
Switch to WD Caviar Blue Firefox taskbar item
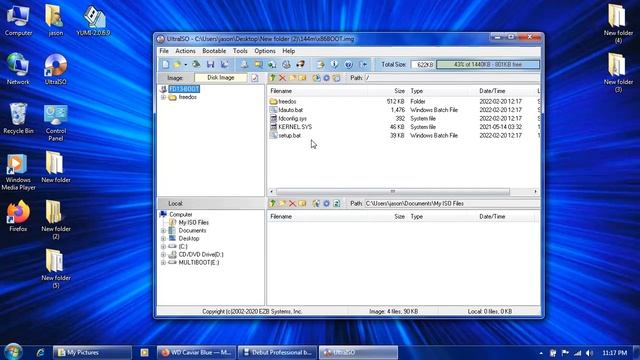click(196, 353)
